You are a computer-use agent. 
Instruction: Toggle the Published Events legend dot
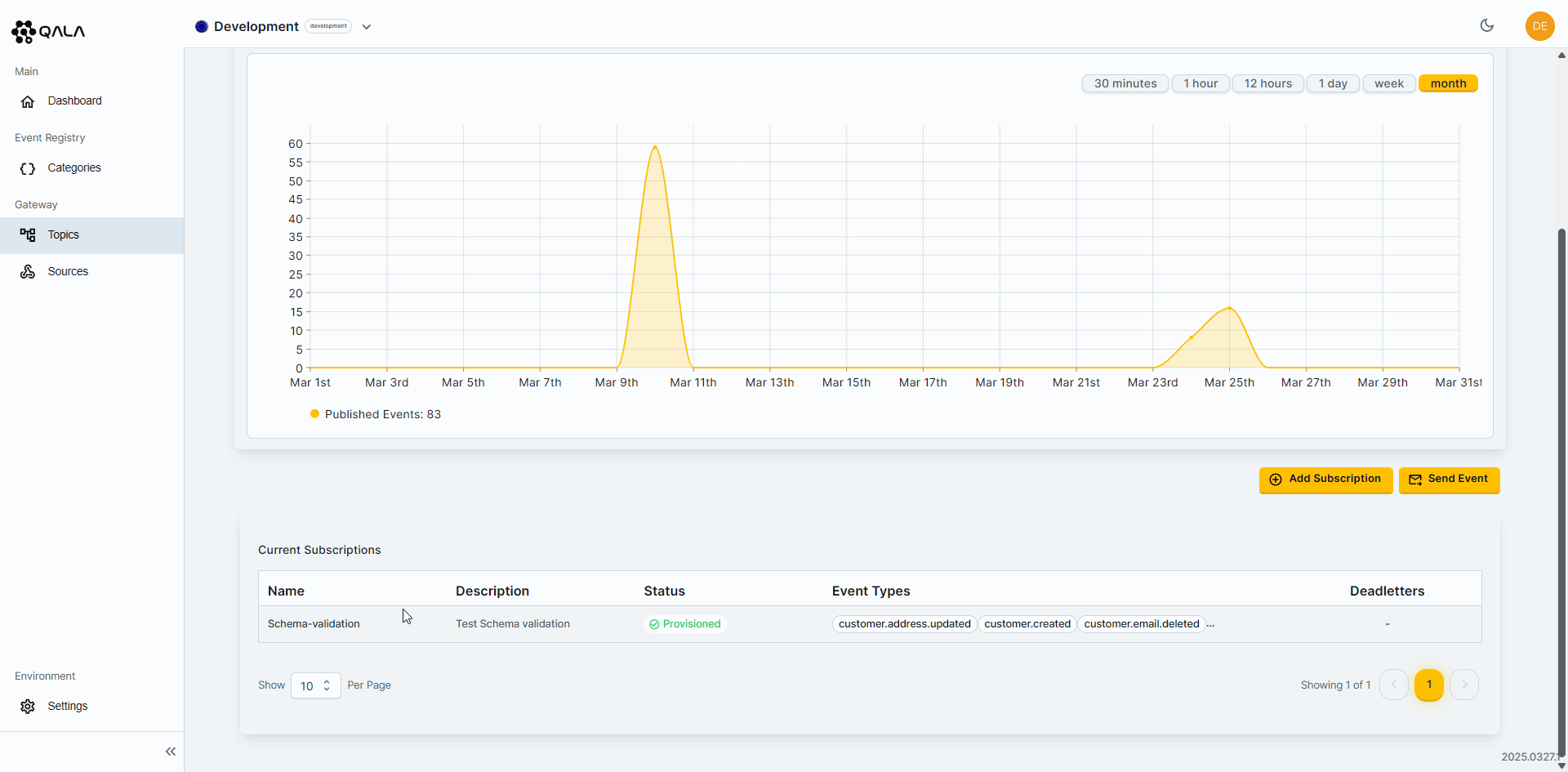(x=314, y=414)
